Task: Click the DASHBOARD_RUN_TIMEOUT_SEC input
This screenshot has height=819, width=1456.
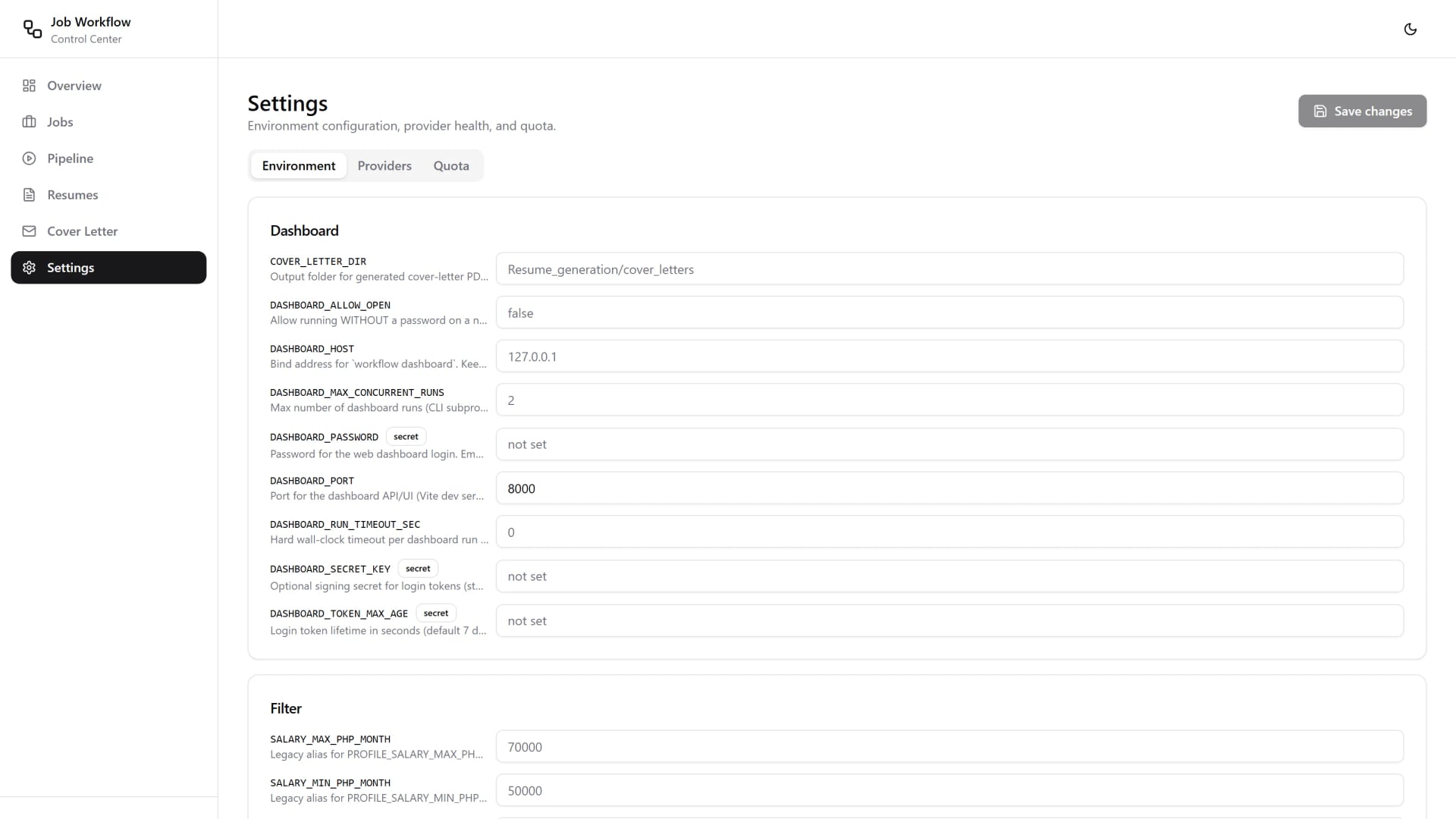Action: coord(949,532)
